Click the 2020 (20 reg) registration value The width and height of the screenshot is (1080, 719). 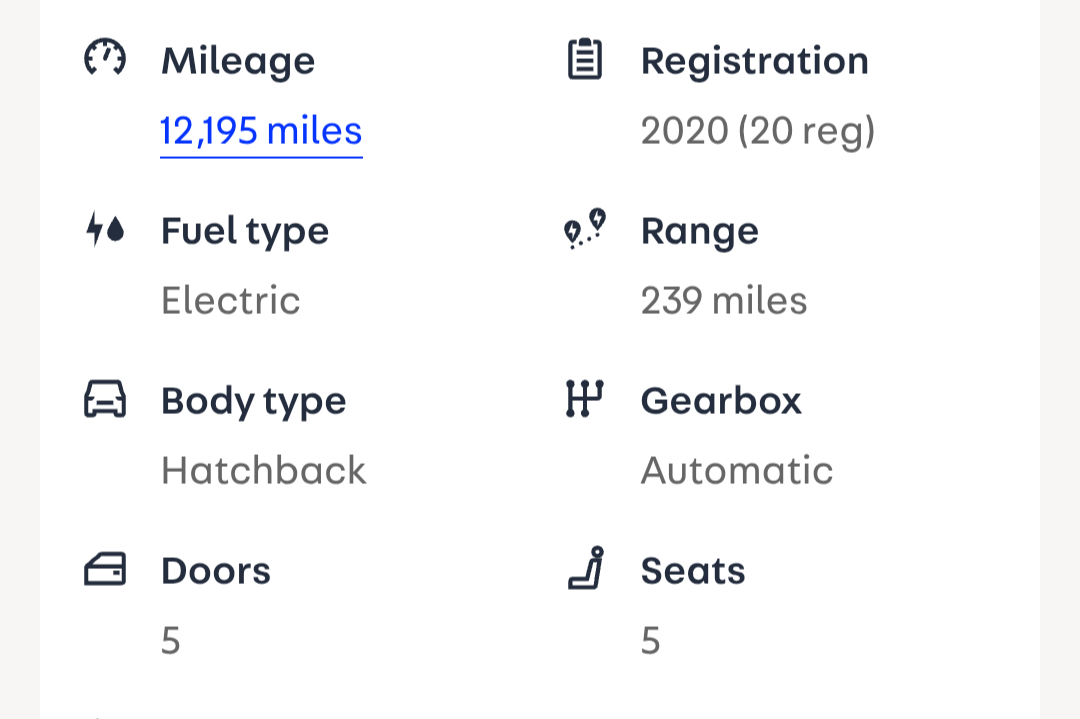tap(758, 131)
